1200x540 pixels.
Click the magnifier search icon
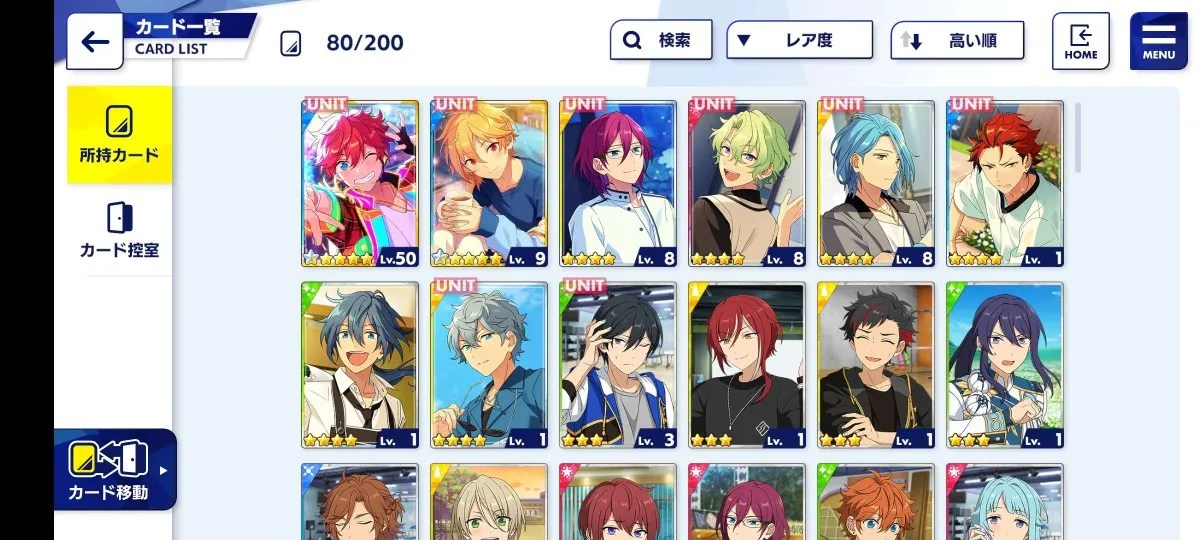click(x=632, y=41)
